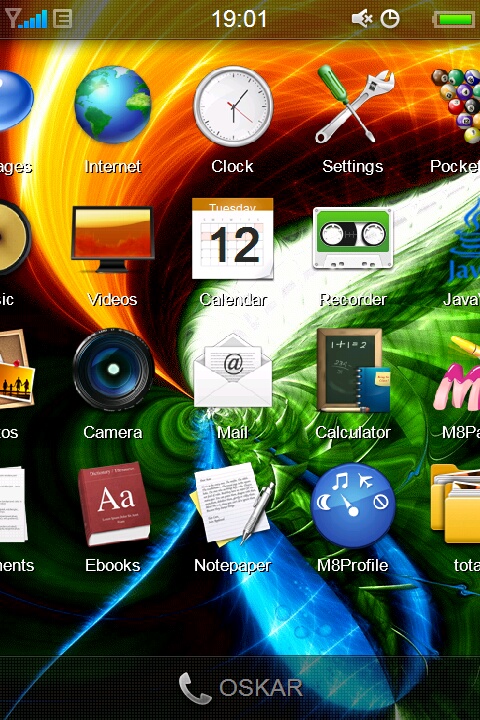Screen dimensions: 480x720
Task: Tap the Recorder label text
Action: (353, 299)
